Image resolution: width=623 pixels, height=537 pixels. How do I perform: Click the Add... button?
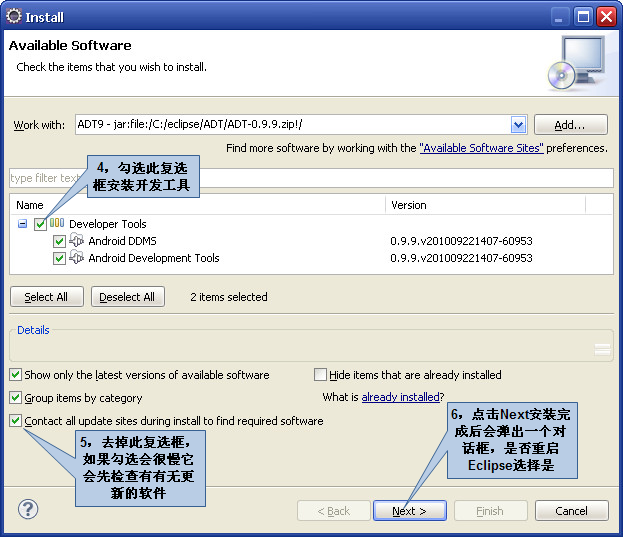(571, 125)
